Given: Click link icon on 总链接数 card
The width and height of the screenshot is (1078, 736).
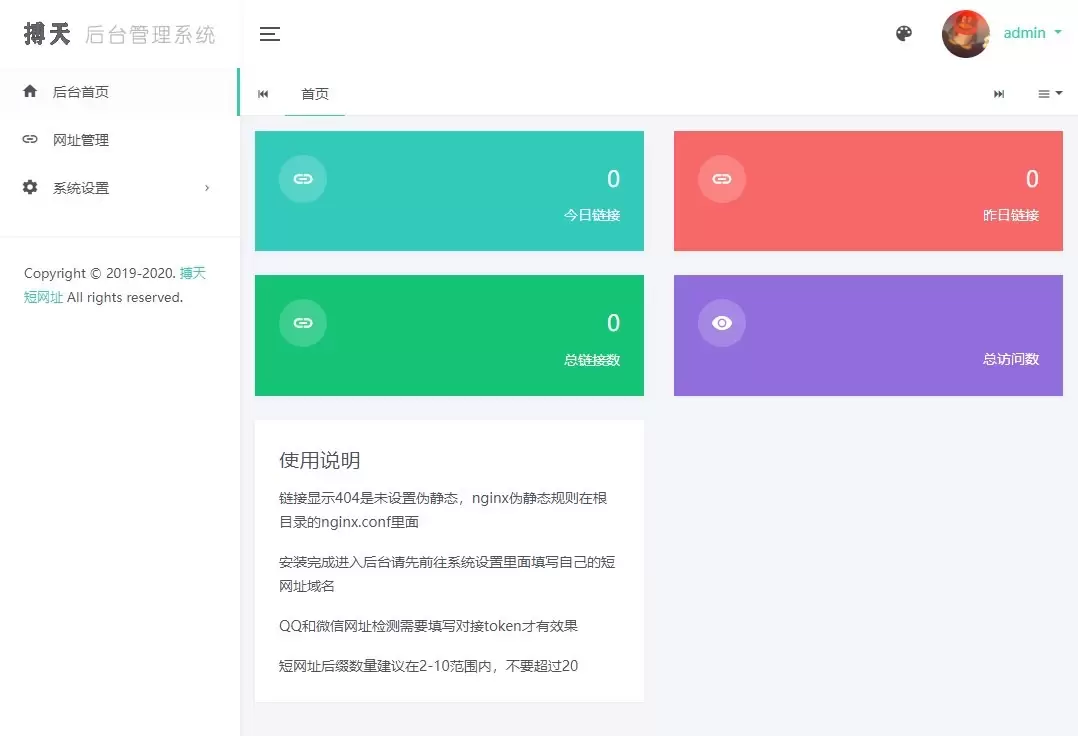Looking at the screenshot, I should point(302,323).
